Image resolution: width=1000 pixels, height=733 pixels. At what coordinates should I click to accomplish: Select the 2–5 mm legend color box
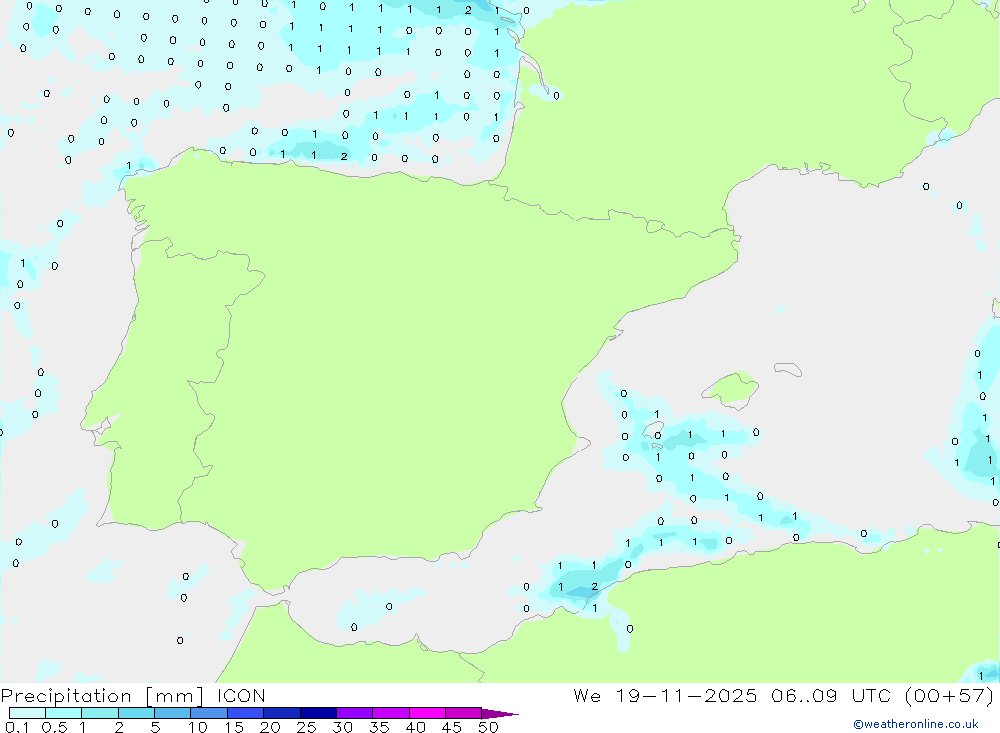[136, 713]
